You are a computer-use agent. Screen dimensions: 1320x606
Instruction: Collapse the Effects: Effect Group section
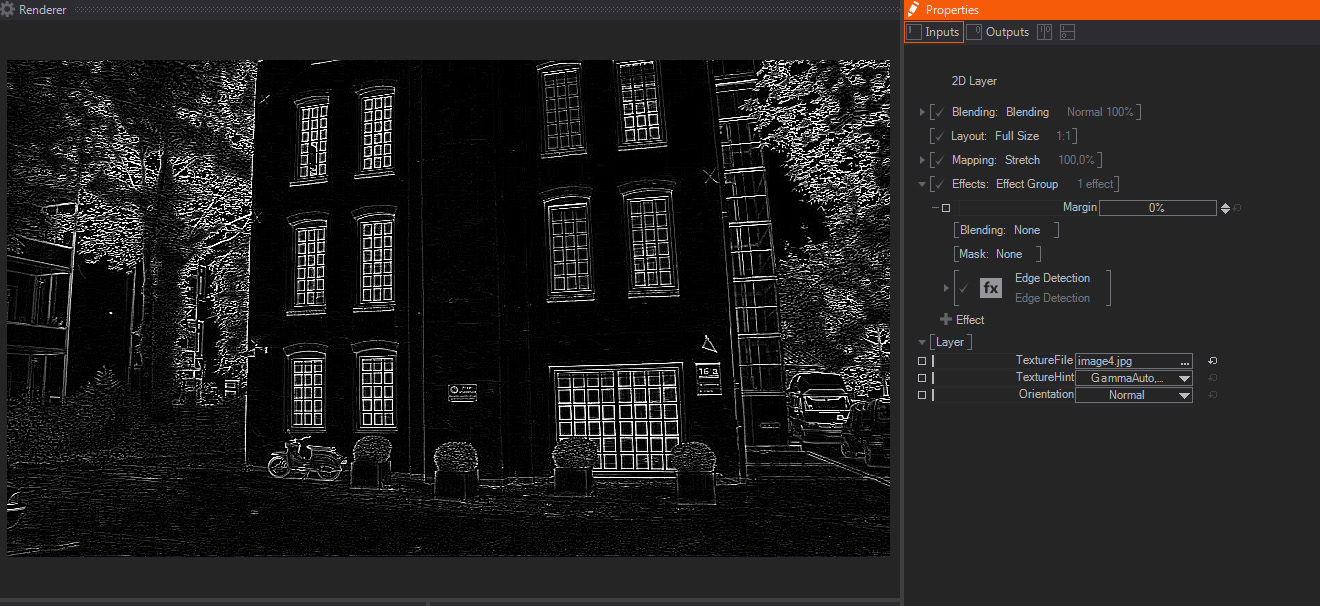pyautogui.click(x=922, y=183)
